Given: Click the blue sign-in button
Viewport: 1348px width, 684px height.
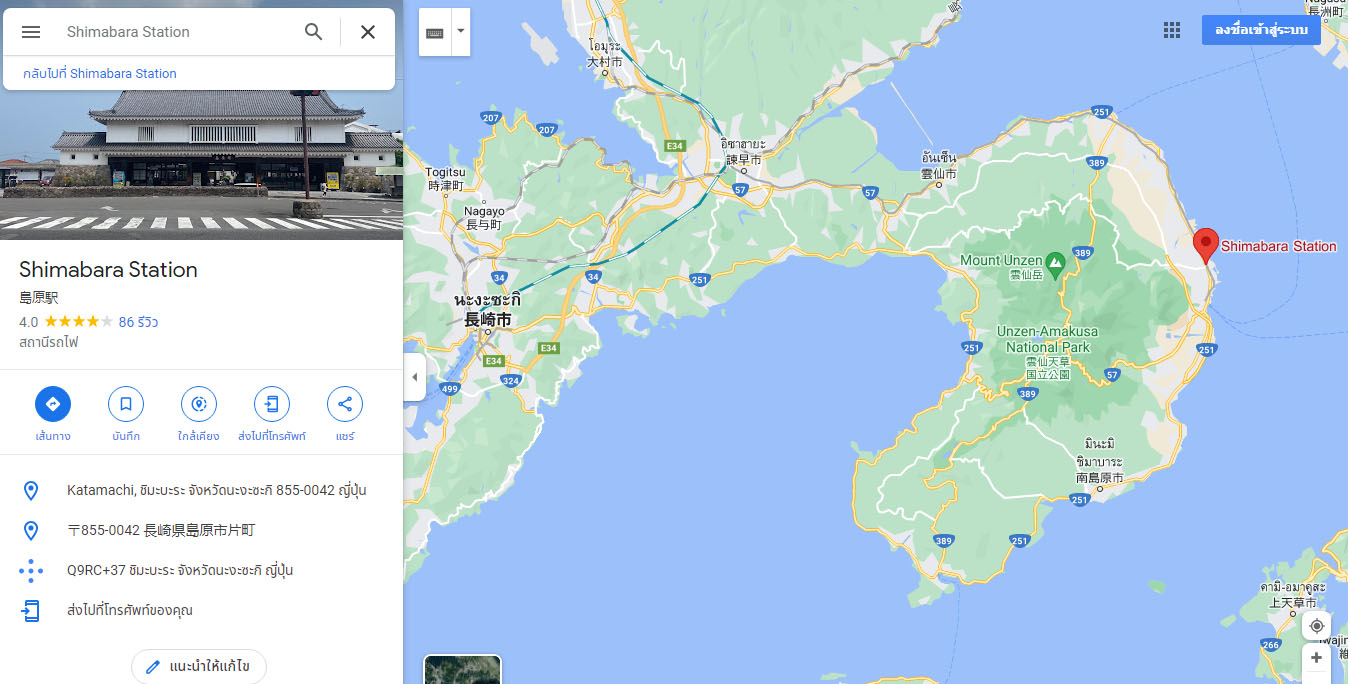Looking at the screenshot, I should point(1261,30).
